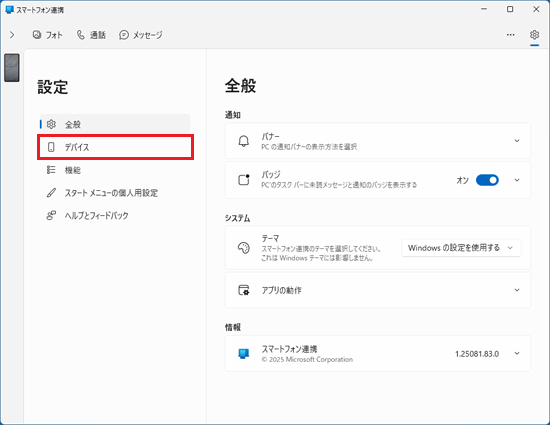550x425 pixels.
Task: Switch to the 通話 tab
Action: 91,35
